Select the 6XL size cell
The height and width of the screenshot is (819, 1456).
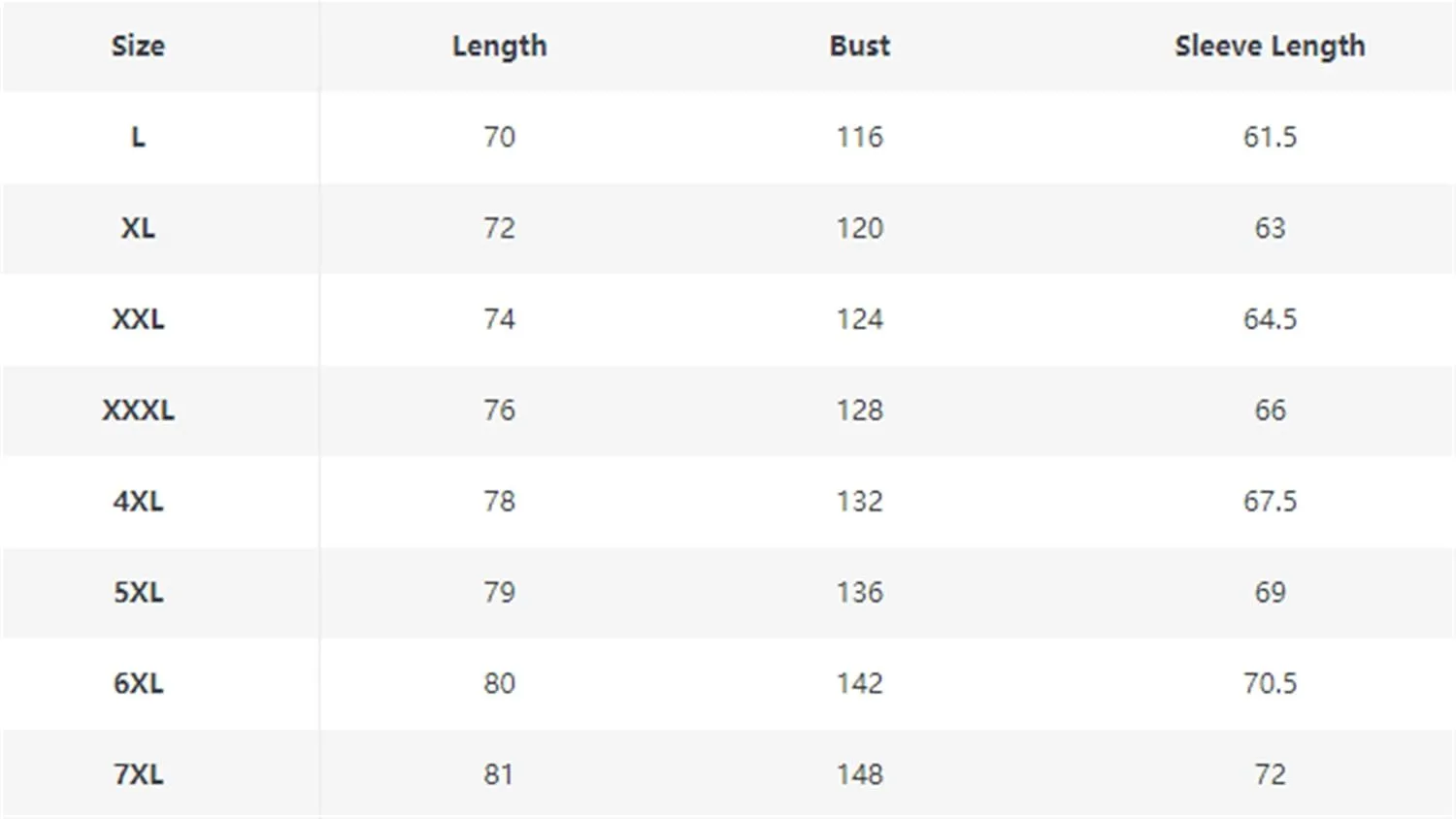tap(138, 684)
